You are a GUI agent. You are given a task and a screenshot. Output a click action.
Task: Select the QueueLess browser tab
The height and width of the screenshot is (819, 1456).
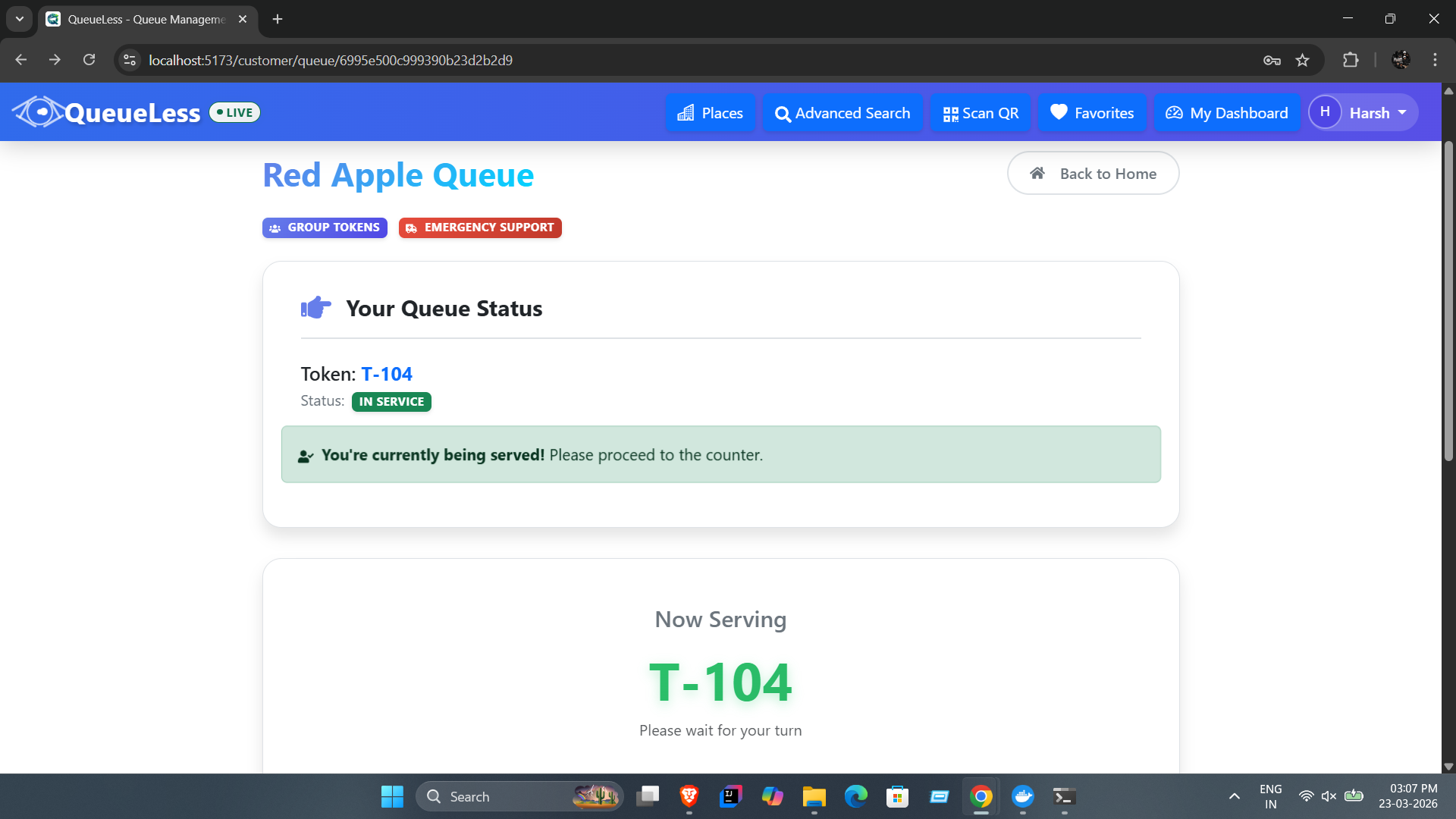tap(148, 19)
